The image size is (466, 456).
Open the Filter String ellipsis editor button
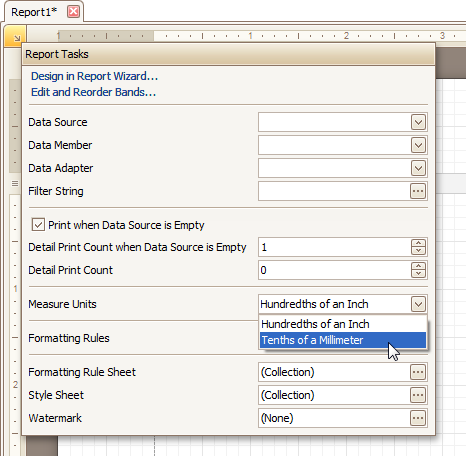coord(418,191)
